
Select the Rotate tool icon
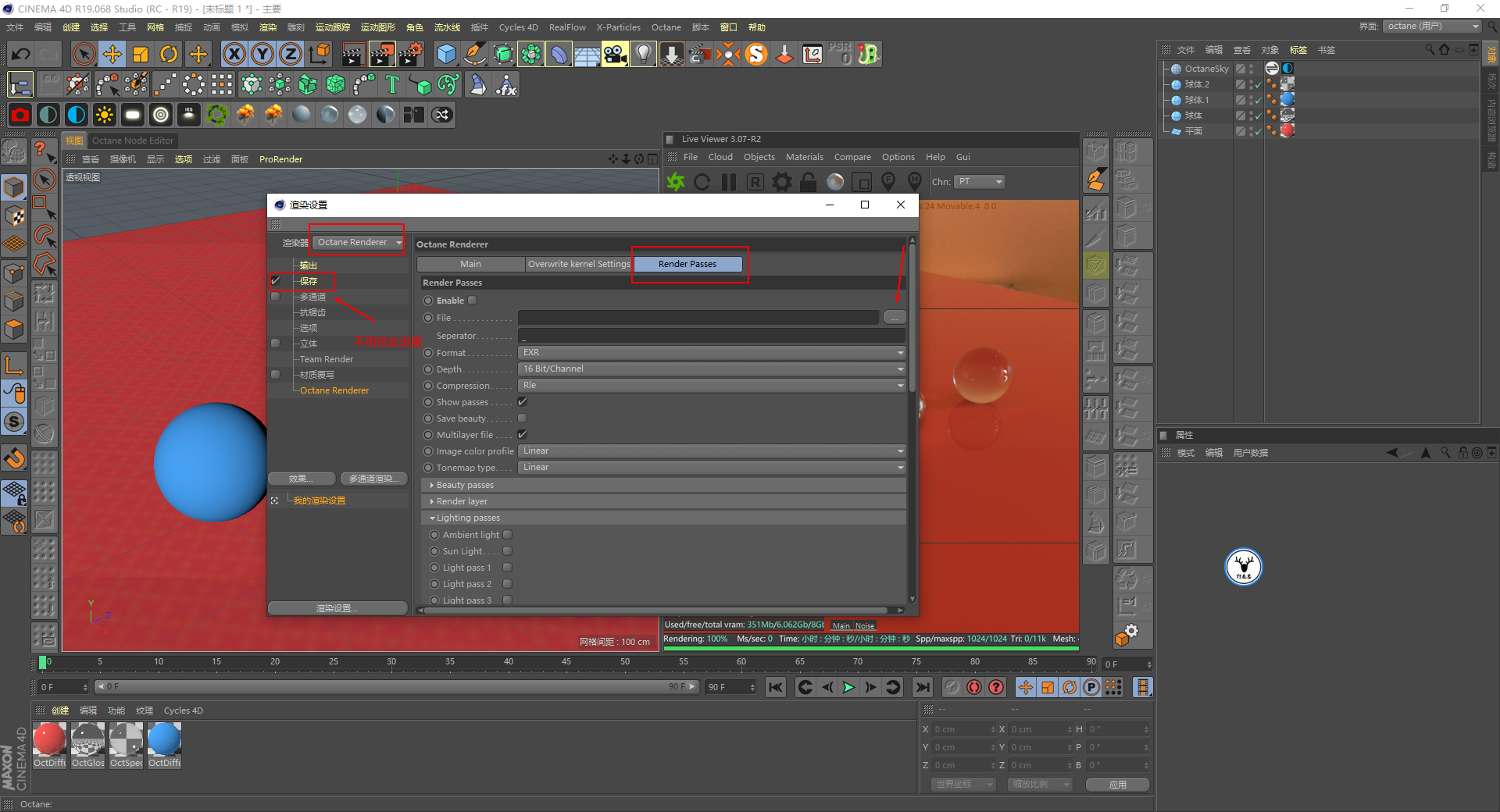click(169, 54)
